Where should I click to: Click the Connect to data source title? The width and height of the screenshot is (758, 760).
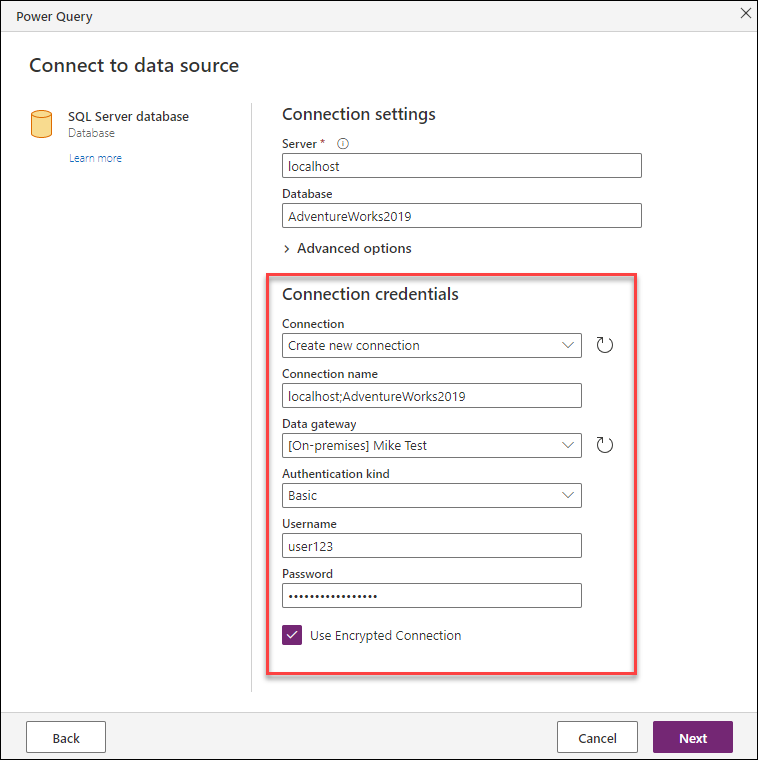click(134, 65)
